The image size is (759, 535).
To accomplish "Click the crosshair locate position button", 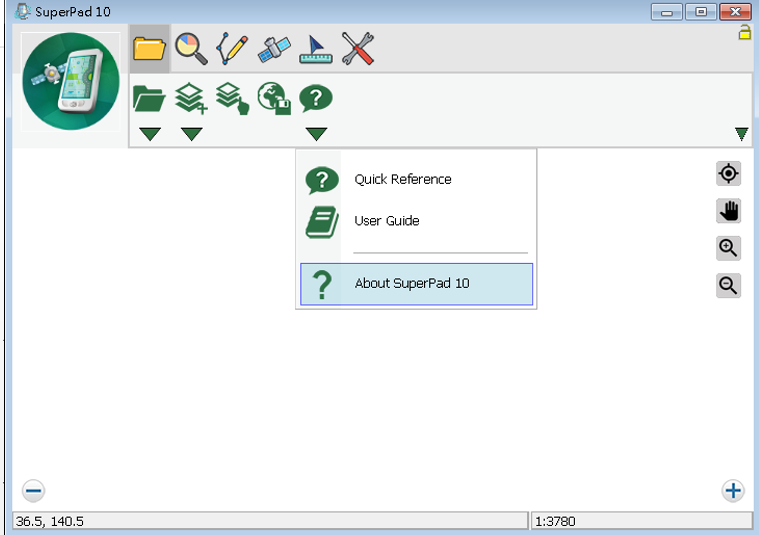I will [729, 173].
